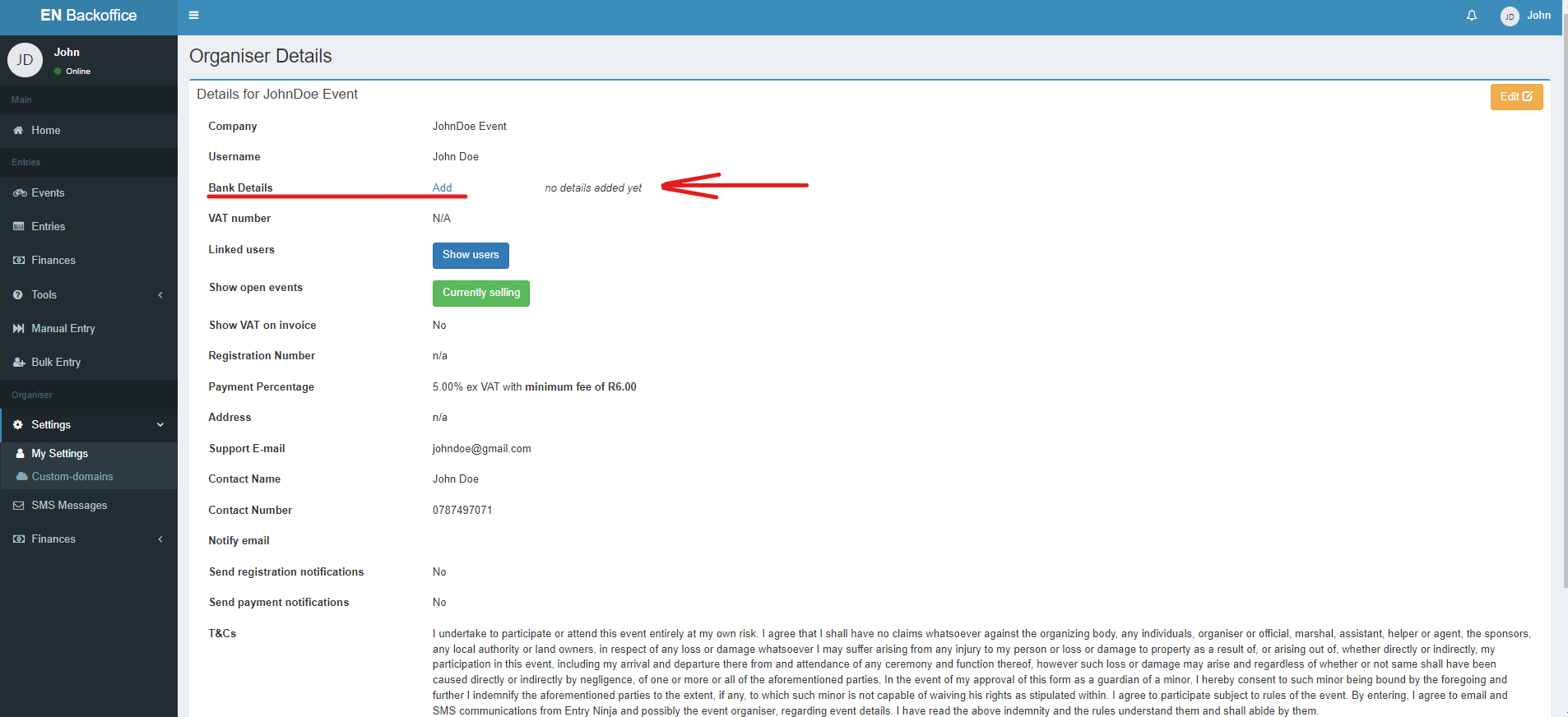Click the hamburger menu toggle icon
Image resolution: width=1568 pixels, height=717 pixels.
click(193, 16)
